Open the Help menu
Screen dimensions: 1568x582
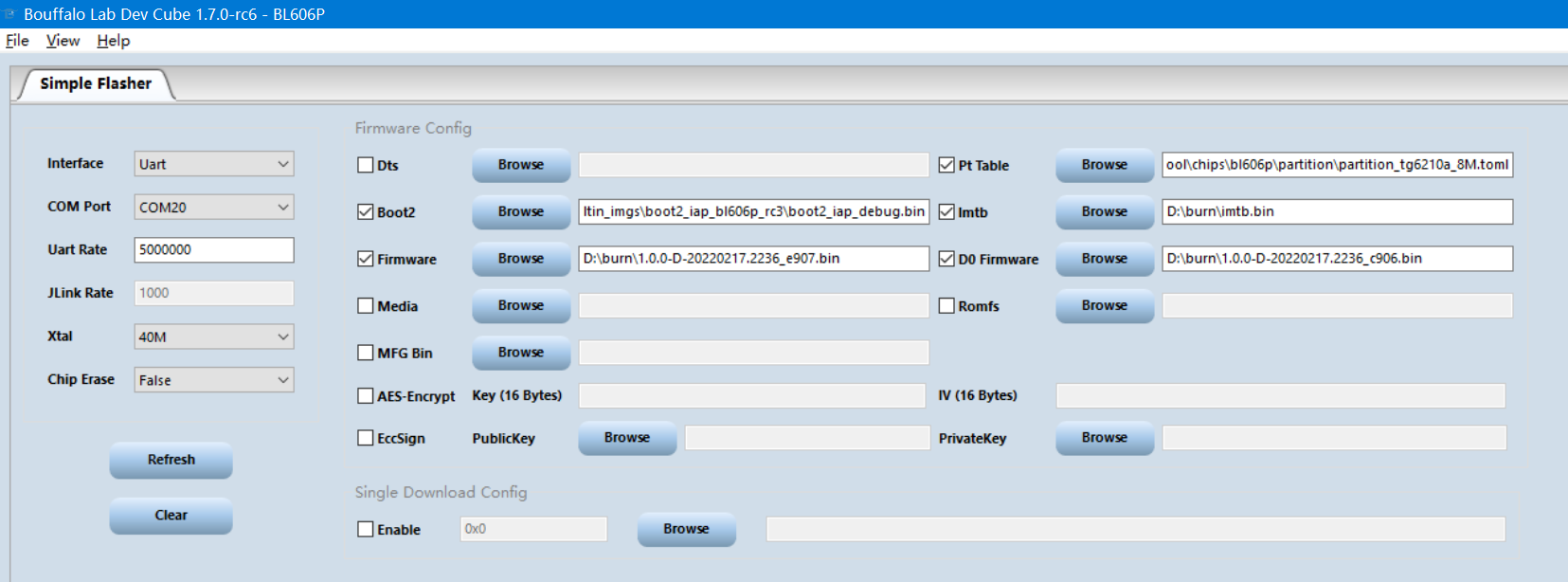click(113, 41)
